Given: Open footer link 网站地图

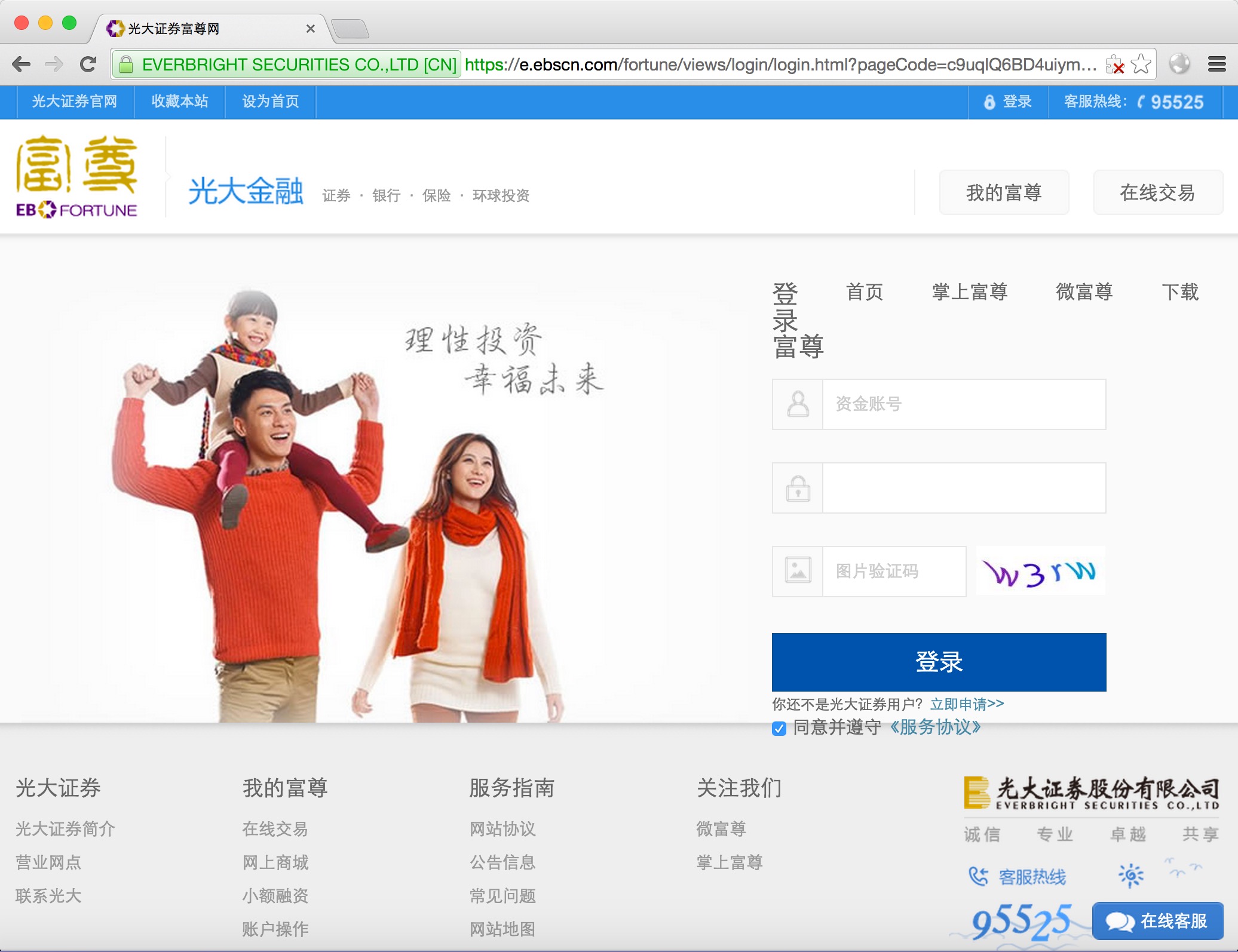Looking at the screenshot, I should point(502,929).
